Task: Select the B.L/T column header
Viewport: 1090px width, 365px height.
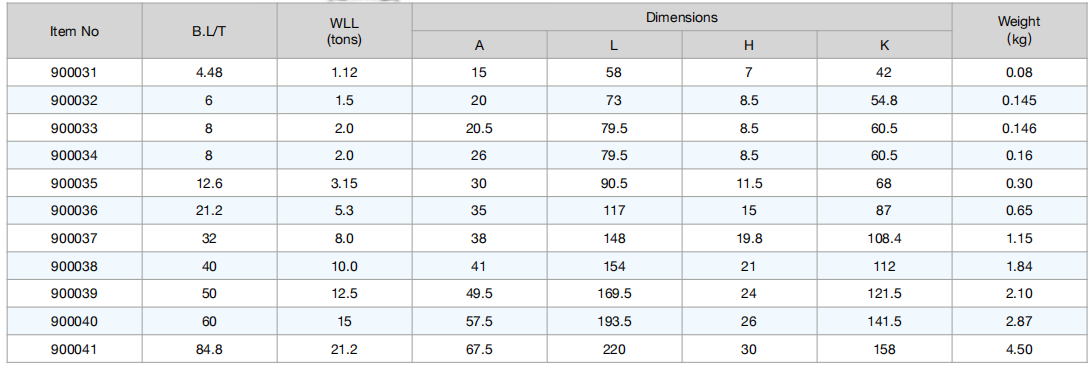Action: pyautogui.click(x=209, y=32)
